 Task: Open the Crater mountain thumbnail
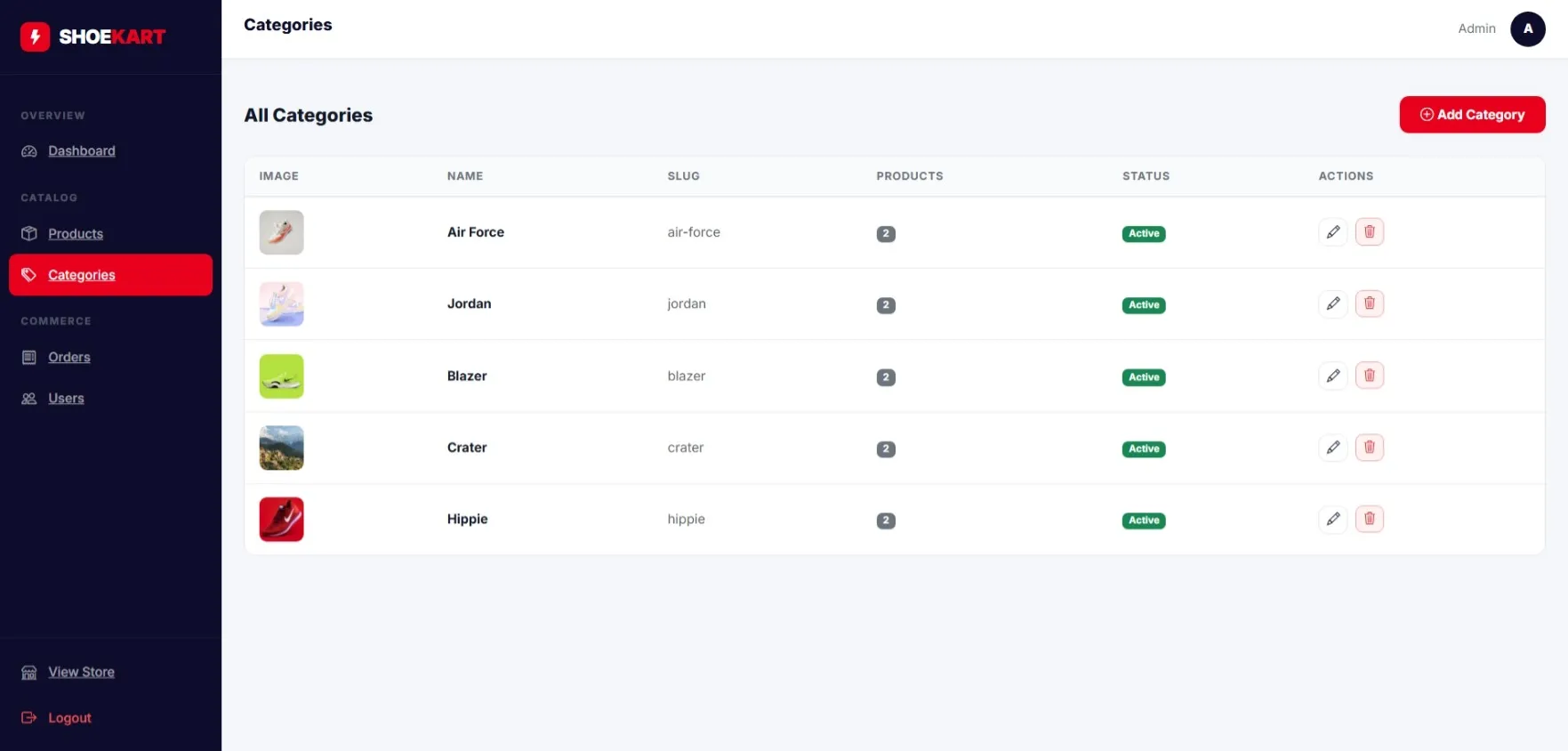[281, 448]
